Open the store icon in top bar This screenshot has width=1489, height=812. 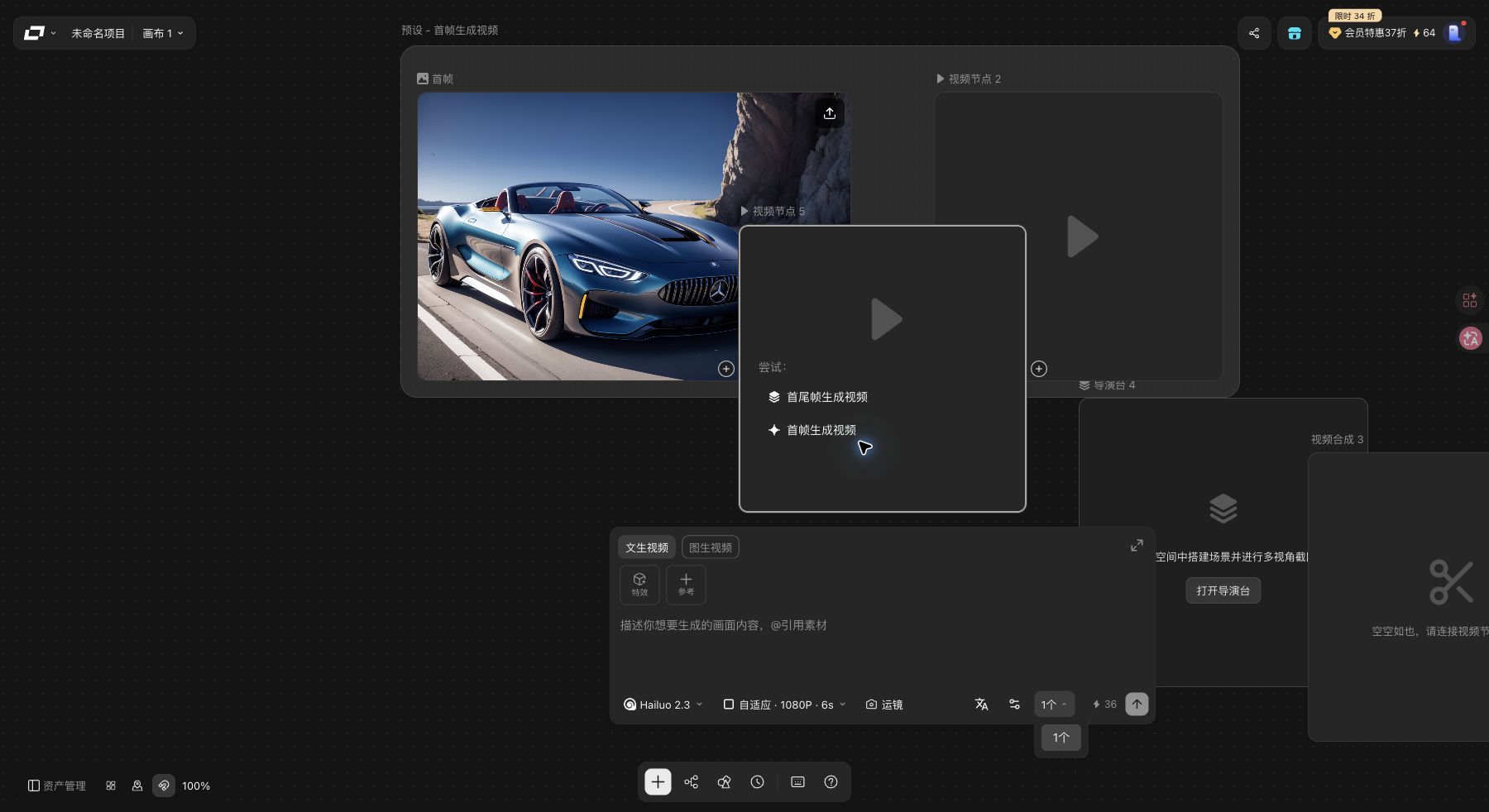pyautogui.click(x=1295, y=33)
